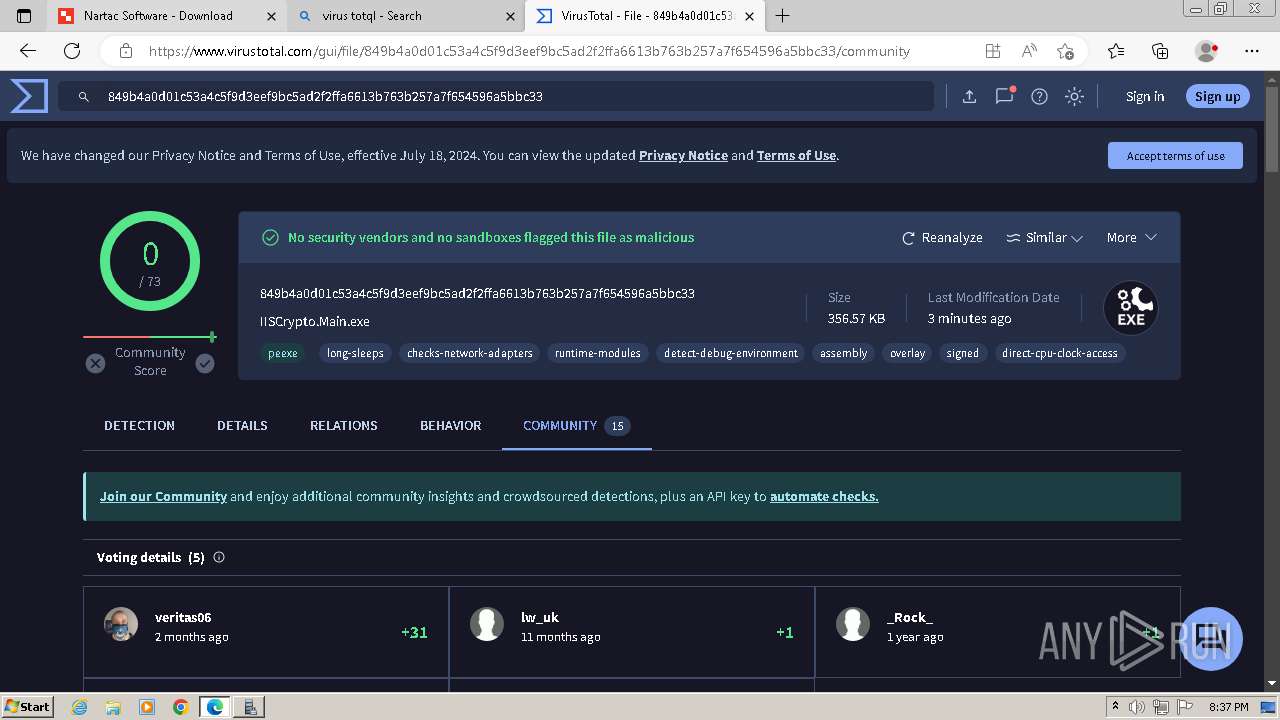This screenshot has height=720, width=1280.
Task: Open the tab actions menu icon
Action: click(24, 16)
